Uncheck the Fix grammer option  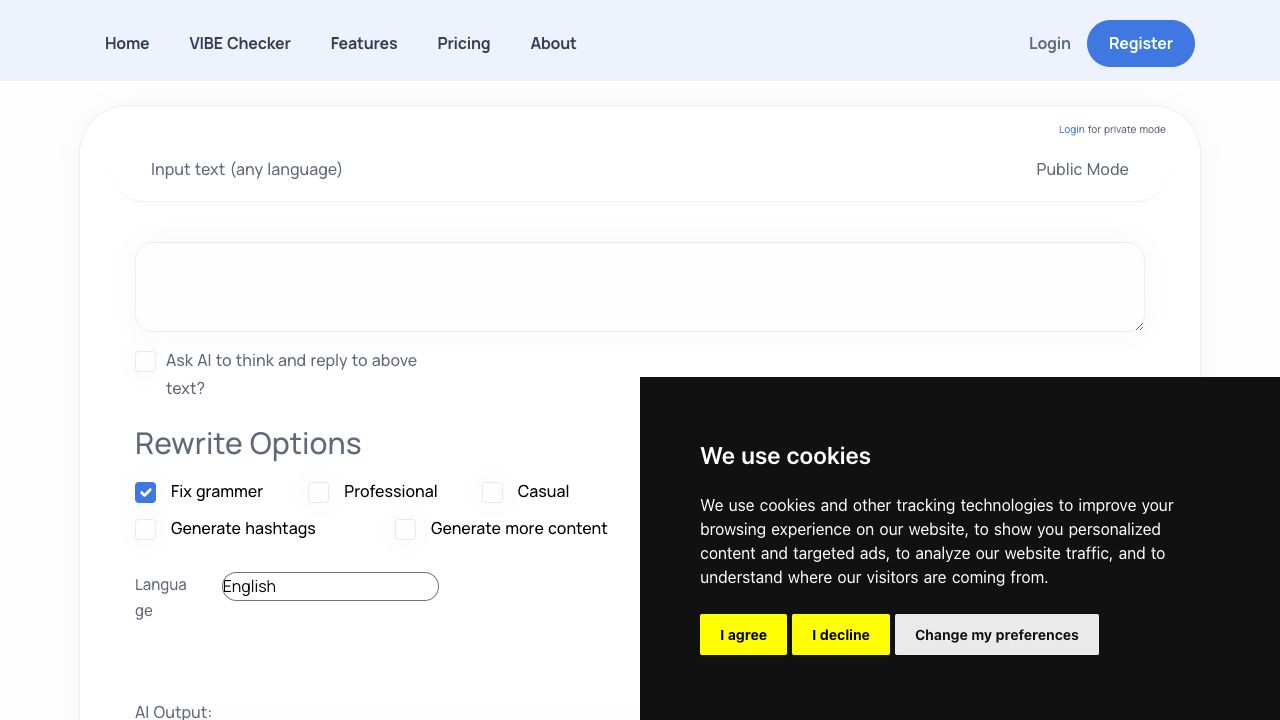(146, 492)
